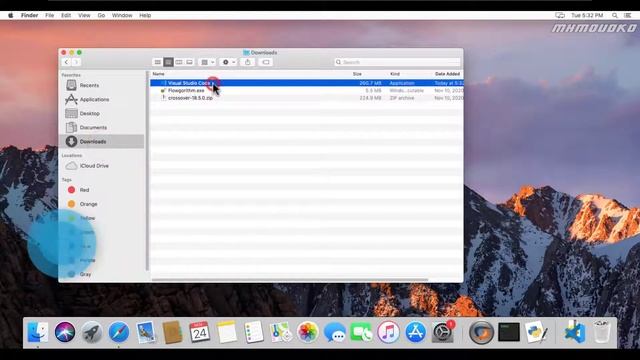Image resolution: width=640 pixels, height=360 pixels.
Task: Switch to cover flow view
Action: (189, 62)
